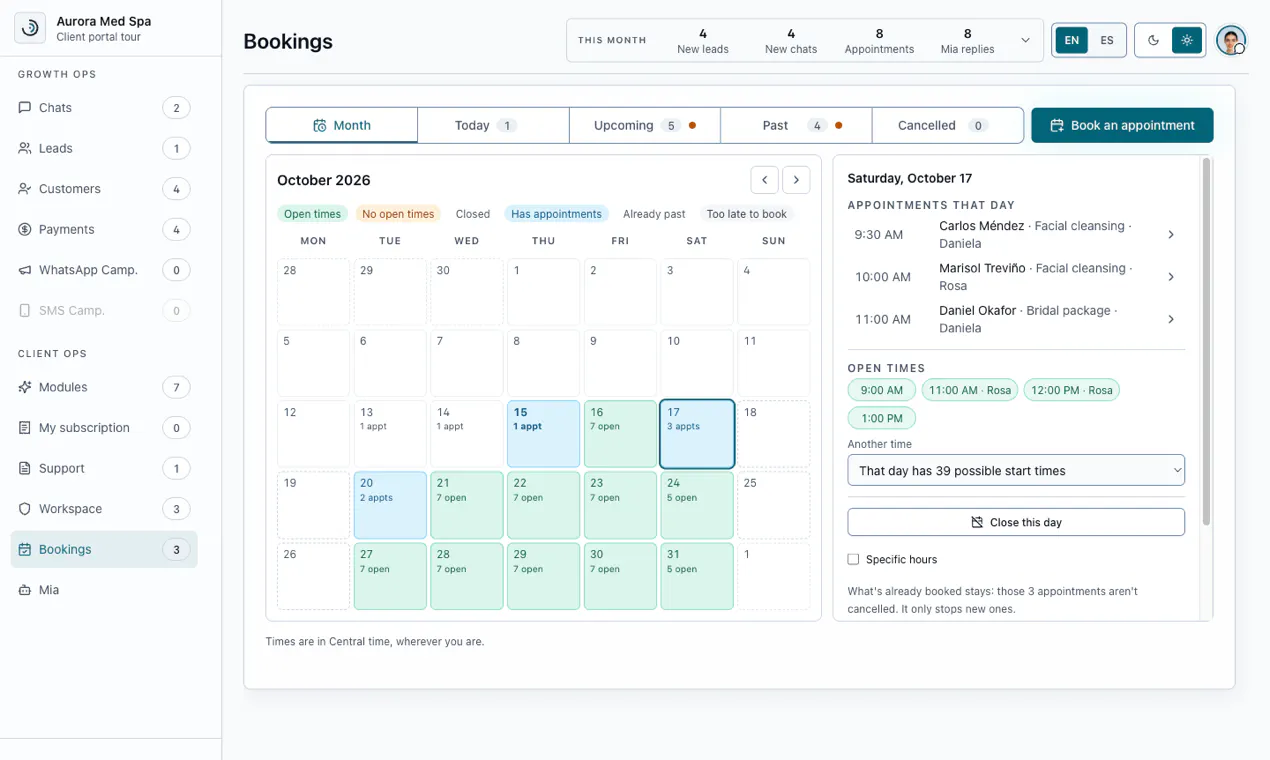Open the Modules puzzle icon

point(25,387)
